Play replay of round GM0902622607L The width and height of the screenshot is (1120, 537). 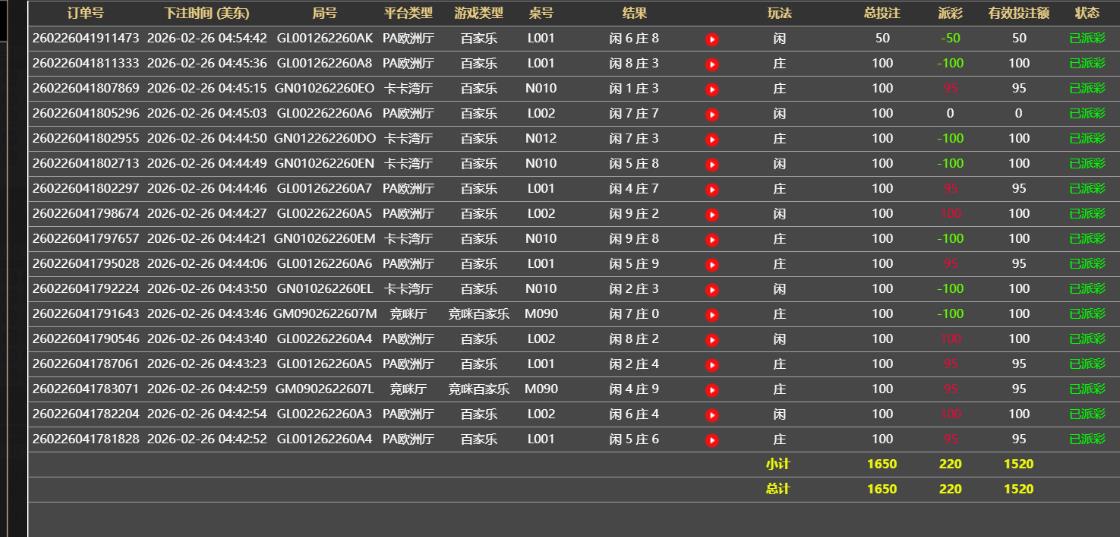click(712, 389)
